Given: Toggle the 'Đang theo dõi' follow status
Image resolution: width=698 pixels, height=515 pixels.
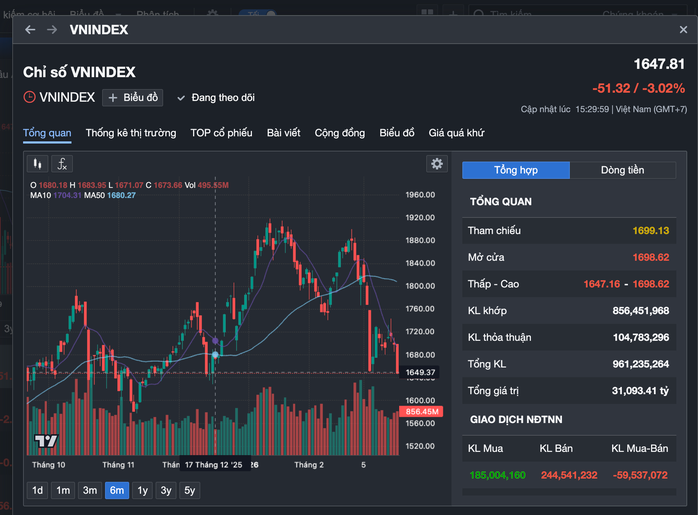Looking at the screenshot, I should 216,98.
